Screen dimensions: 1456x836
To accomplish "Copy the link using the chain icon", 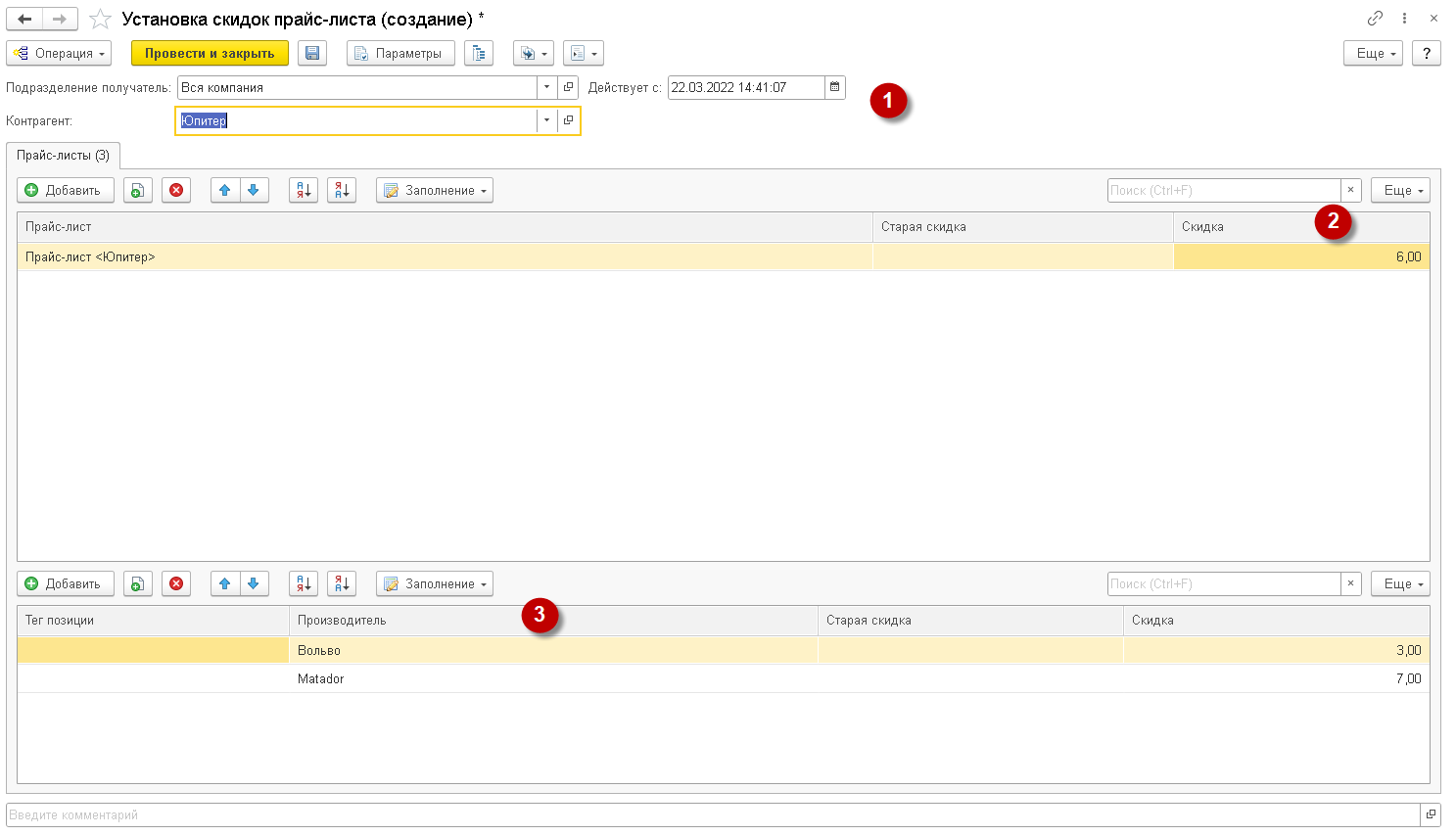I will (1375, 19).
